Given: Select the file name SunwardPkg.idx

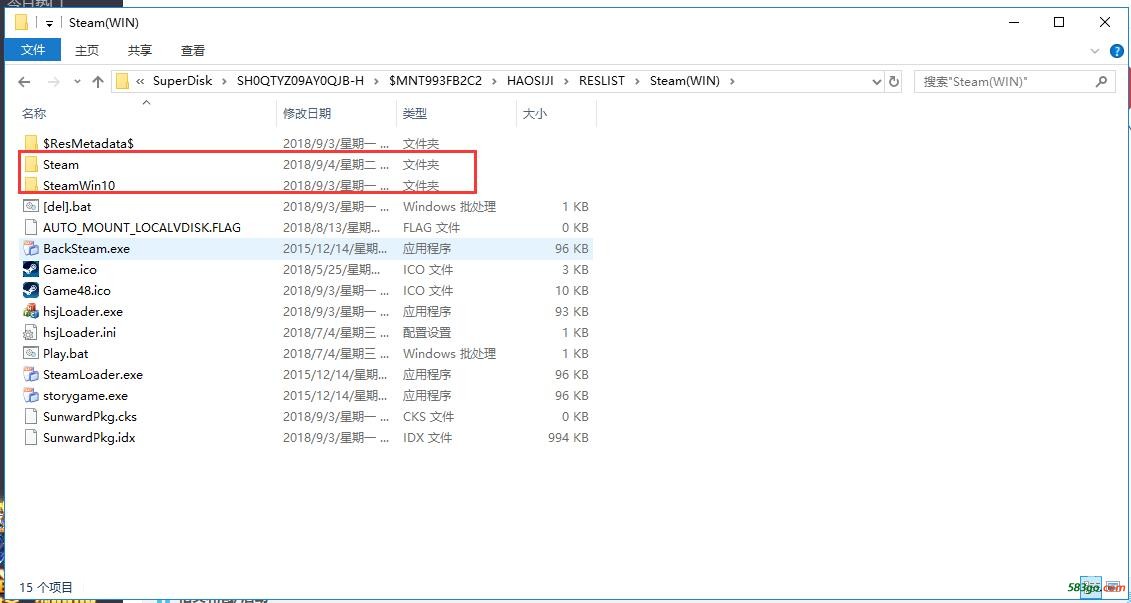Looking at the screenshot, I should (89, 437).
